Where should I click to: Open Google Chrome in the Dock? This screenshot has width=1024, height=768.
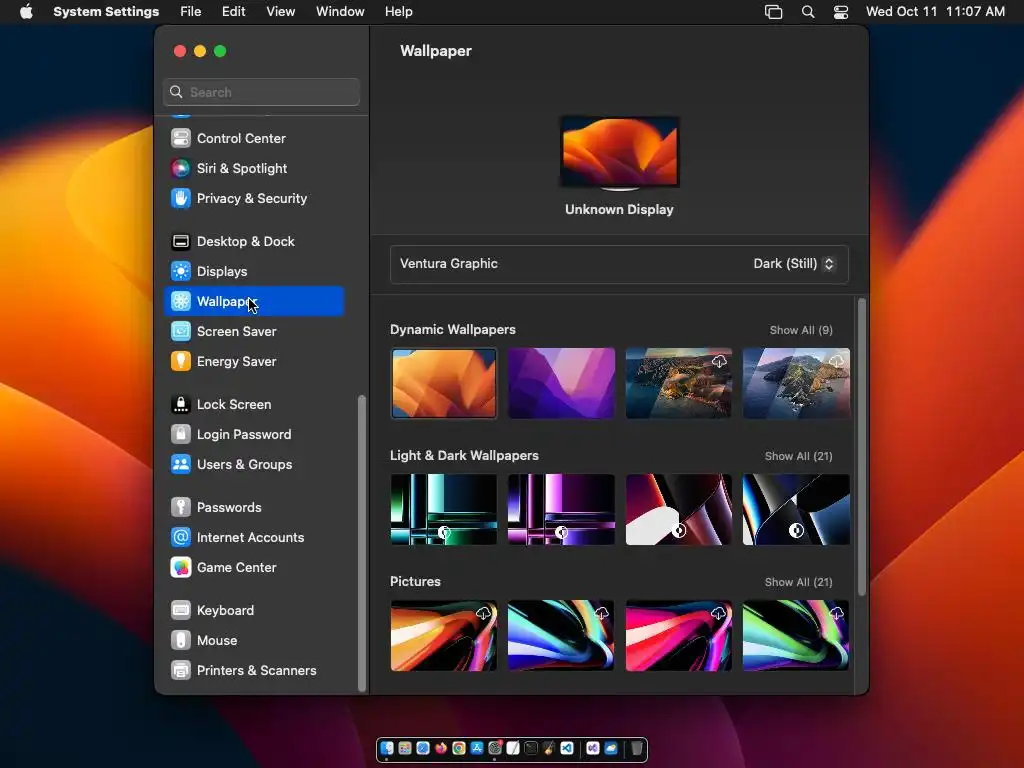[x=458, y=748]
